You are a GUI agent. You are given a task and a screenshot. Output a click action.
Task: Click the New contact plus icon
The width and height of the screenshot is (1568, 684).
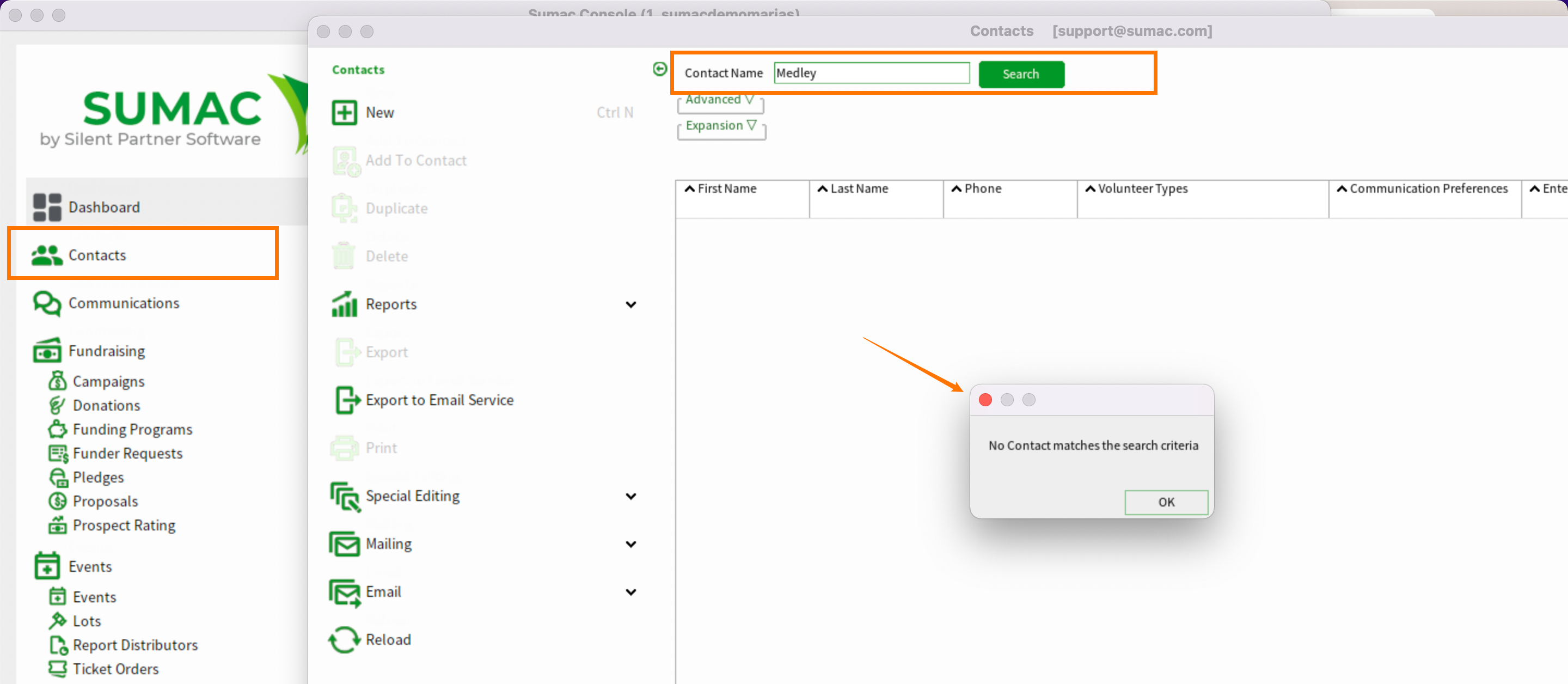tap(344, 113)
